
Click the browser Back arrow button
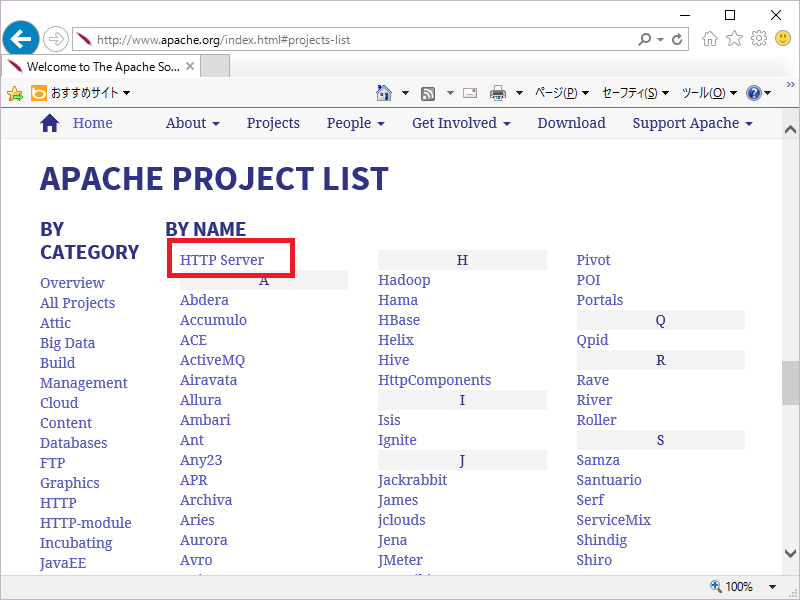click(21, 39)
